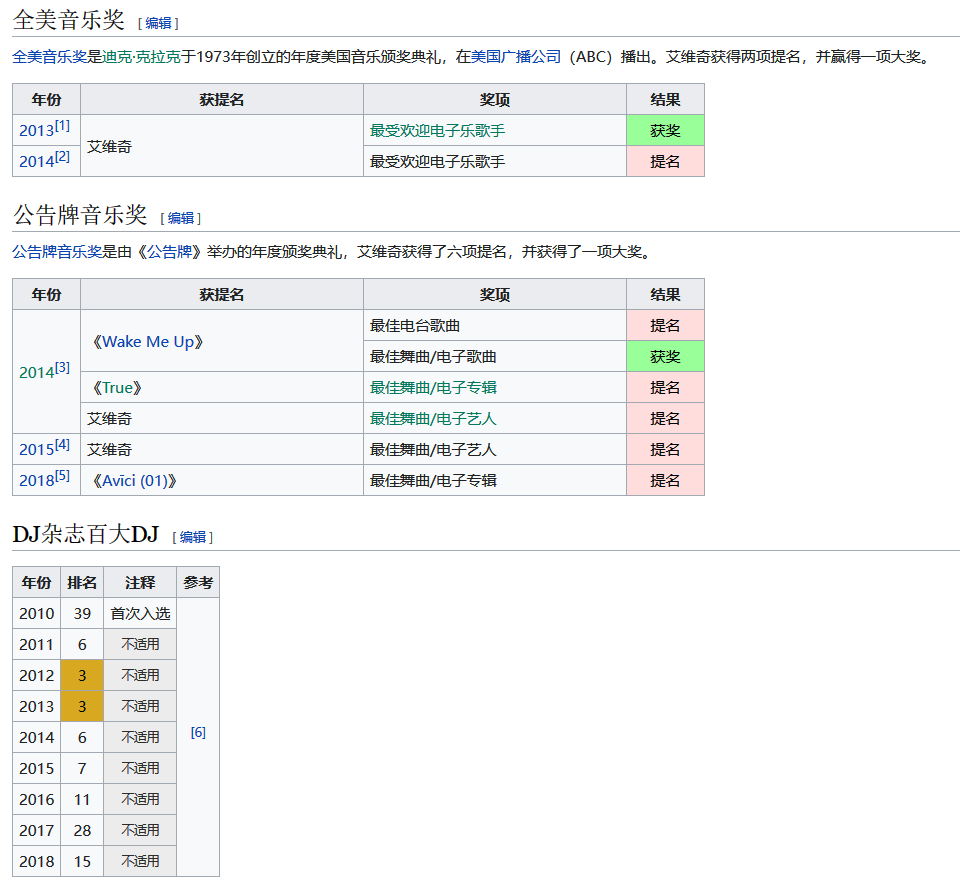Open the 2014 year link in American Music Awards table

pos(37,162)
